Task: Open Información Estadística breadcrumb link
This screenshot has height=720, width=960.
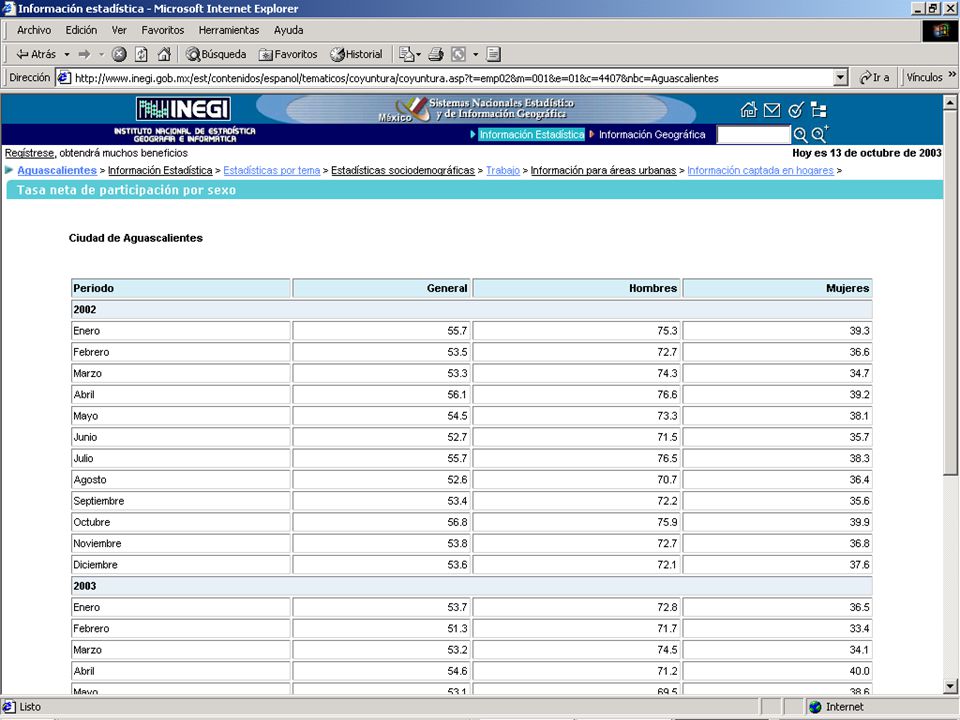Action: click(x=160, y=170)
